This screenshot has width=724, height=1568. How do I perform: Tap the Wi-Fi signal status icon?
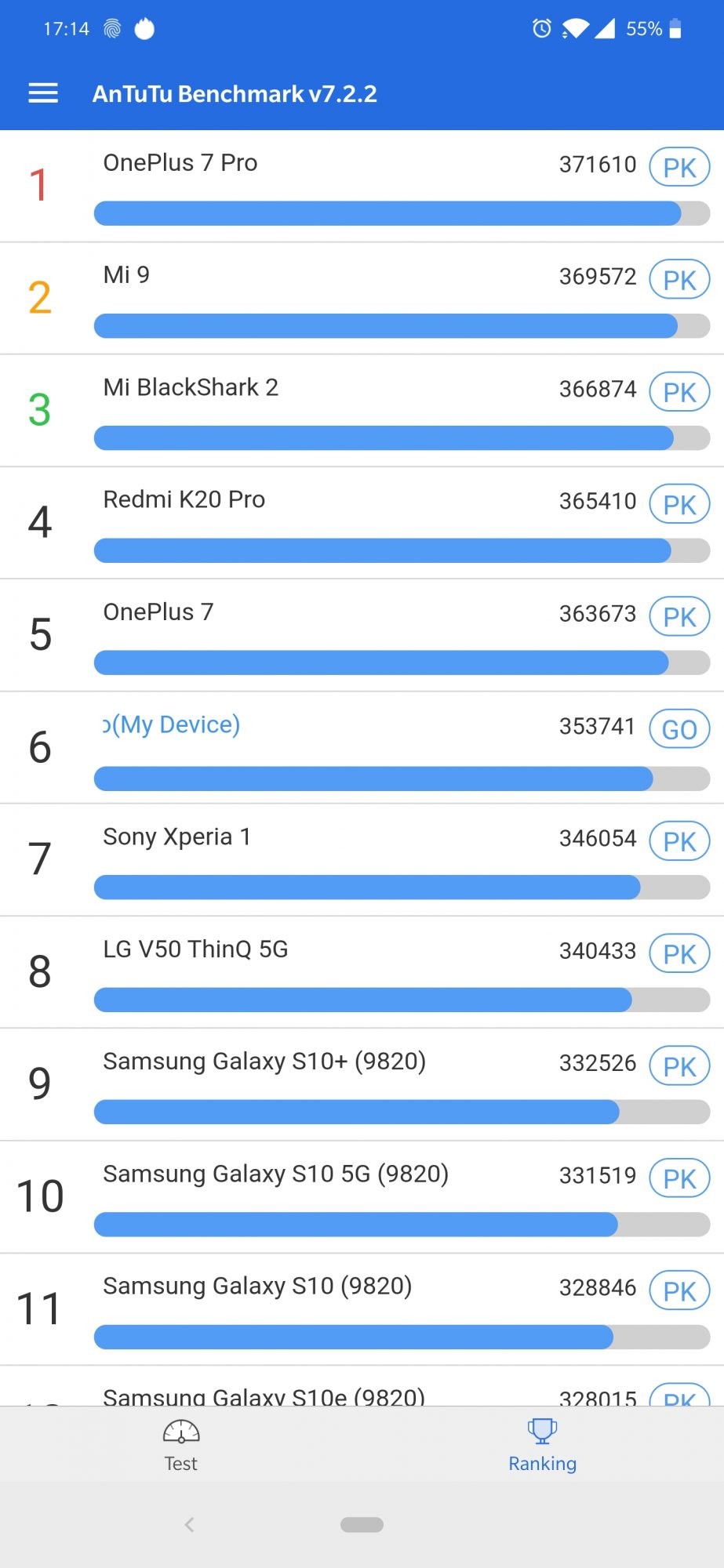coord(575,29)
